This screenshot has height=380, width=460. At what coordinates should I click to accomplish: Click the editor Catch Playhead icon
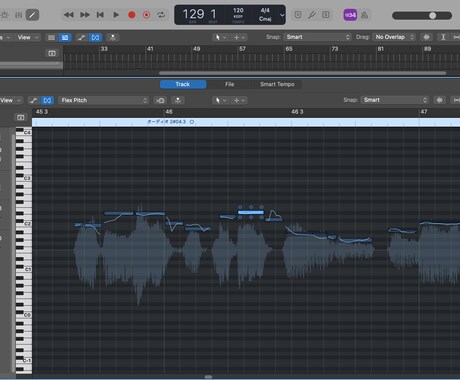click(x=178, y=100)
